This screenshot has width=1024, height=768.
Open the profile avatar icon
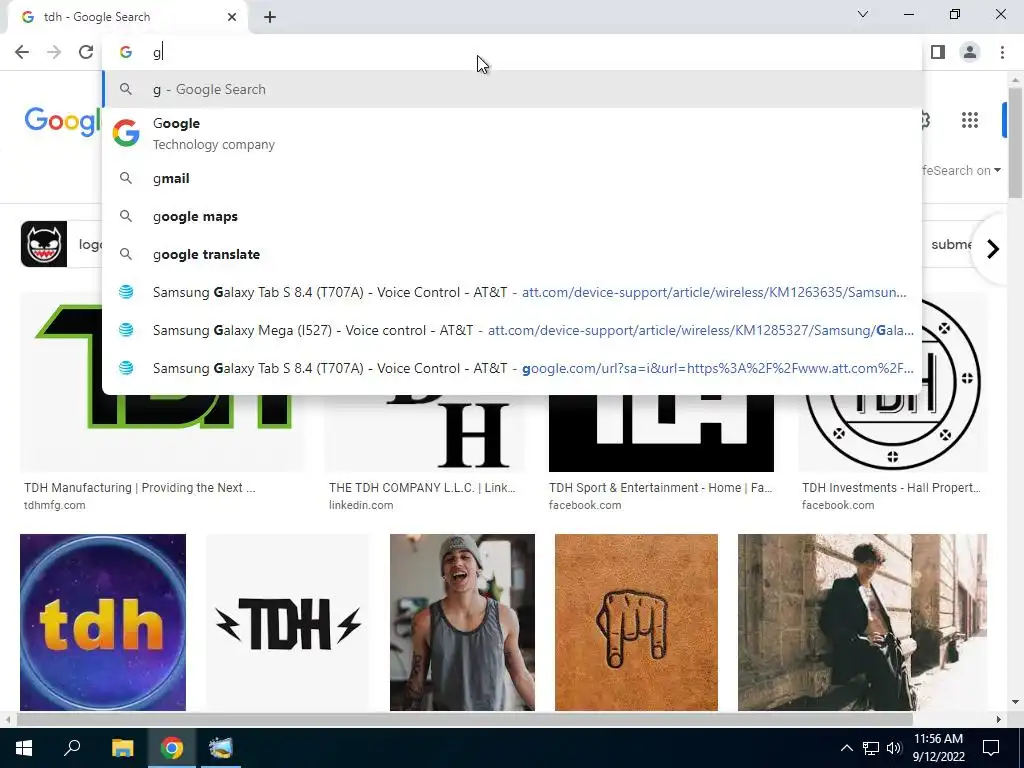[970, 52]
